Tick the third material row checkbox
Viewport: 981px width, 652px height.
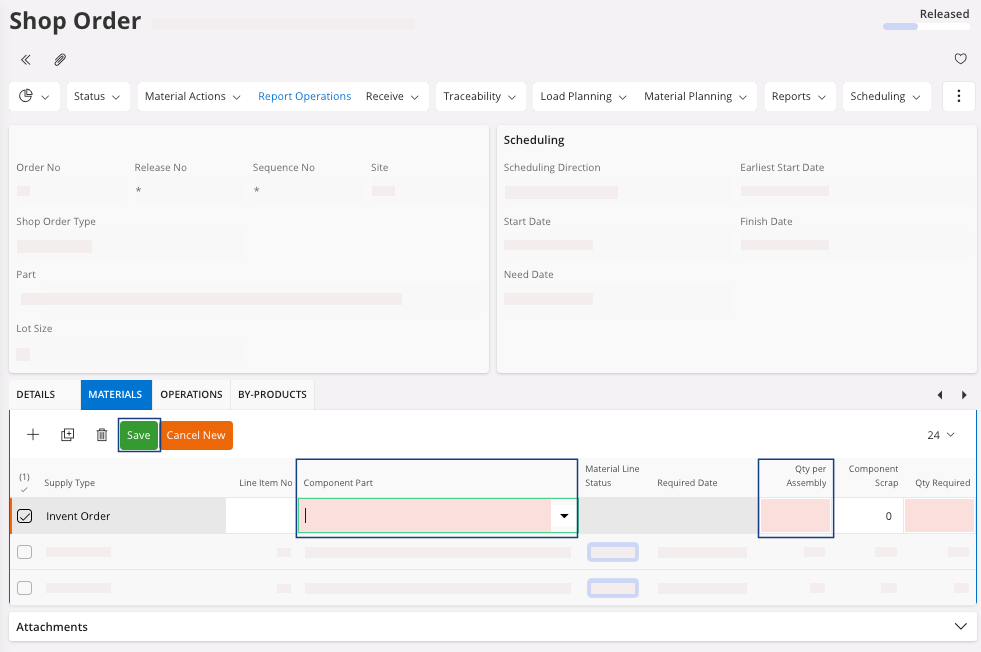(x=25, y=588)
